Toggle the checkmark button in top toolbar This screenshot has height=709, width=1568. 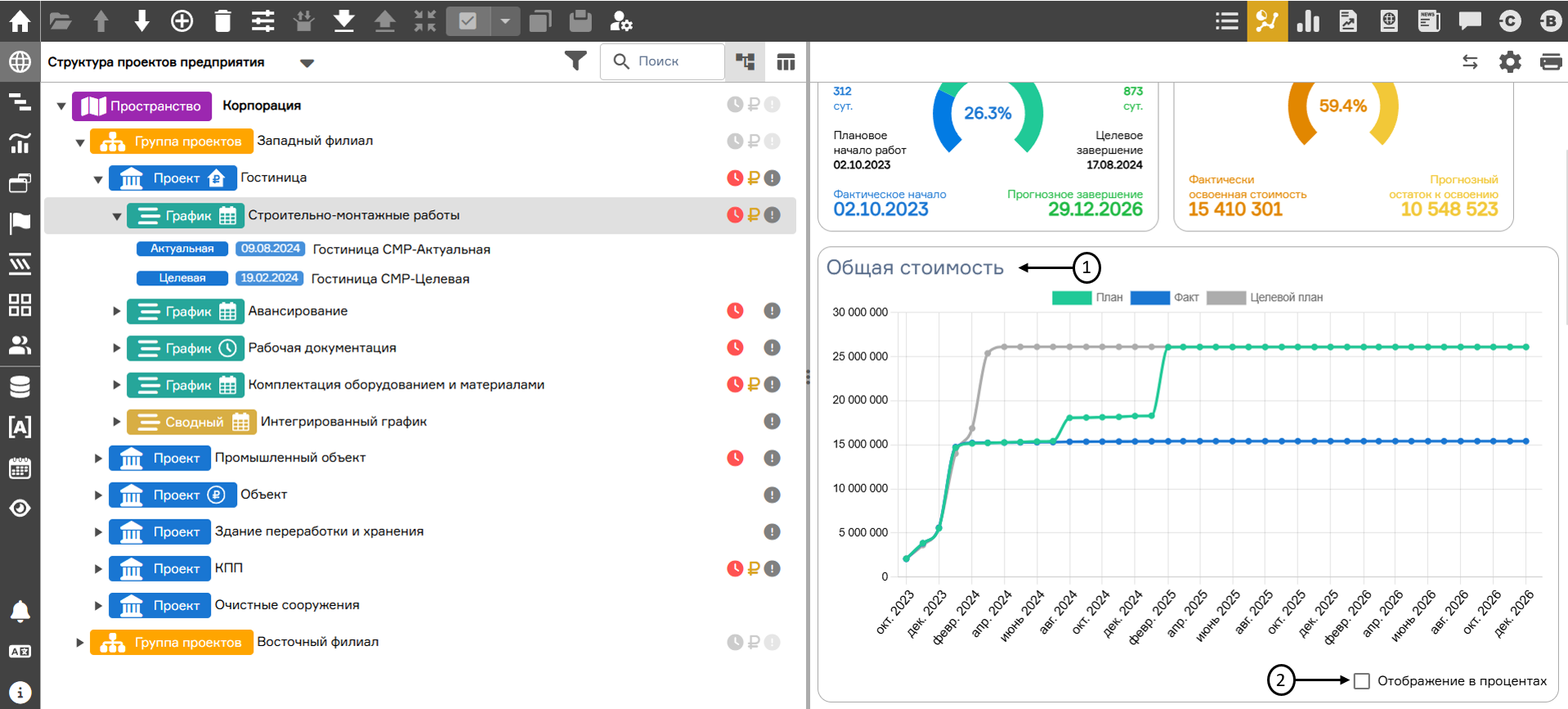point(468,21)
